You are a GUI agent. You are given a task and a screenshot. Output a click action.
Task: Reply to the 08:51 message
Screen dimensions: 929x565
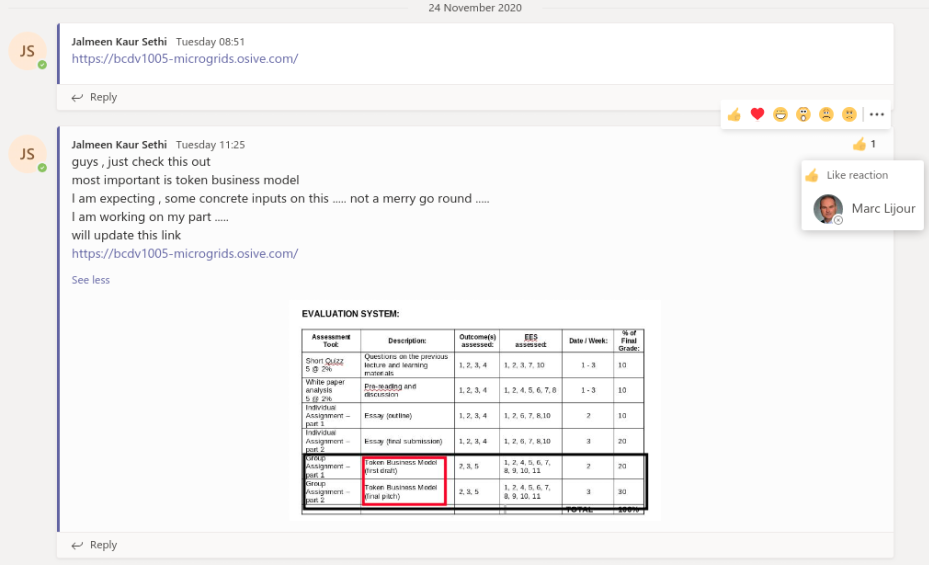(95, 97)
